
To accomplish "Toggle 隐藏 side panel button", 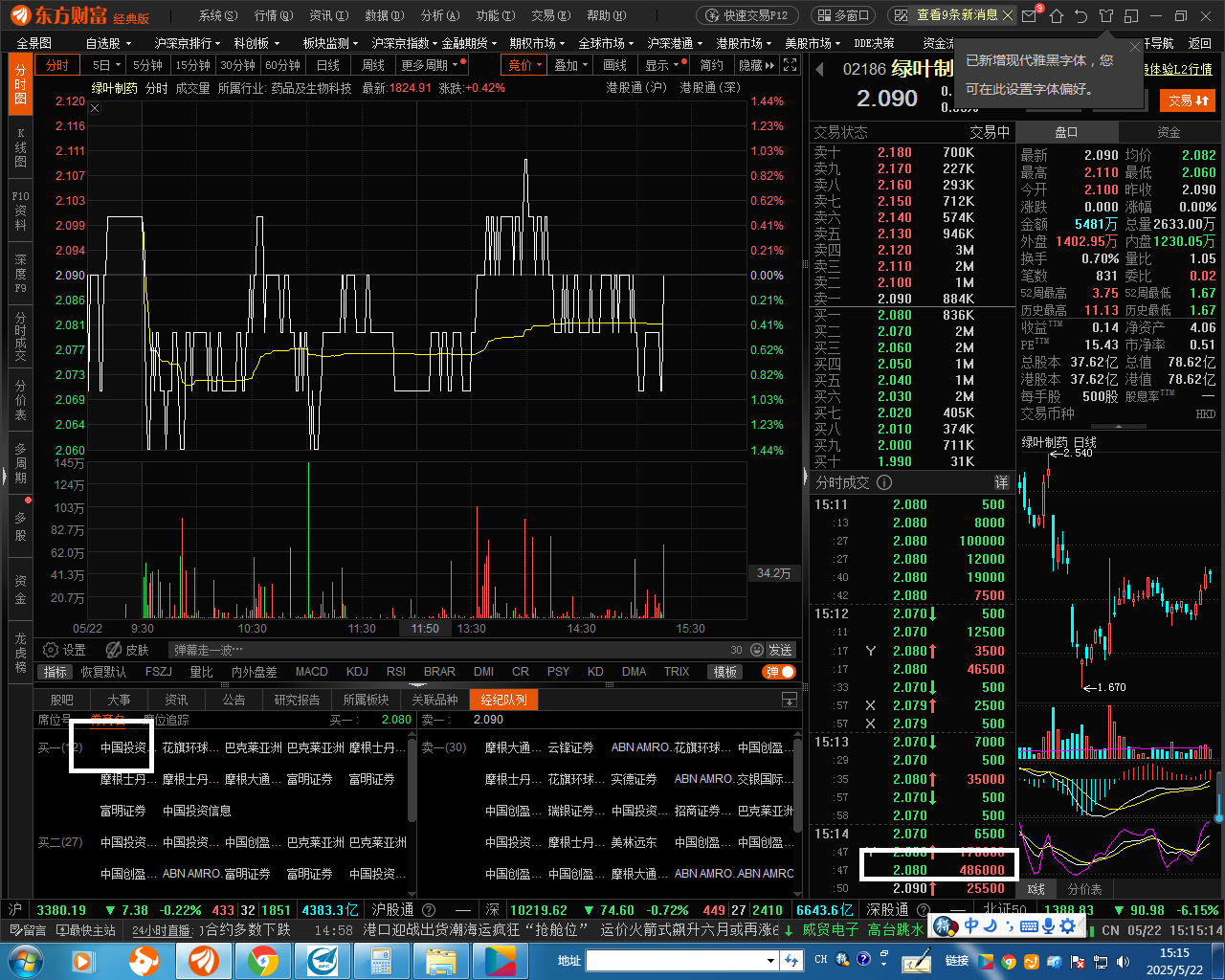I will point(756,65).
